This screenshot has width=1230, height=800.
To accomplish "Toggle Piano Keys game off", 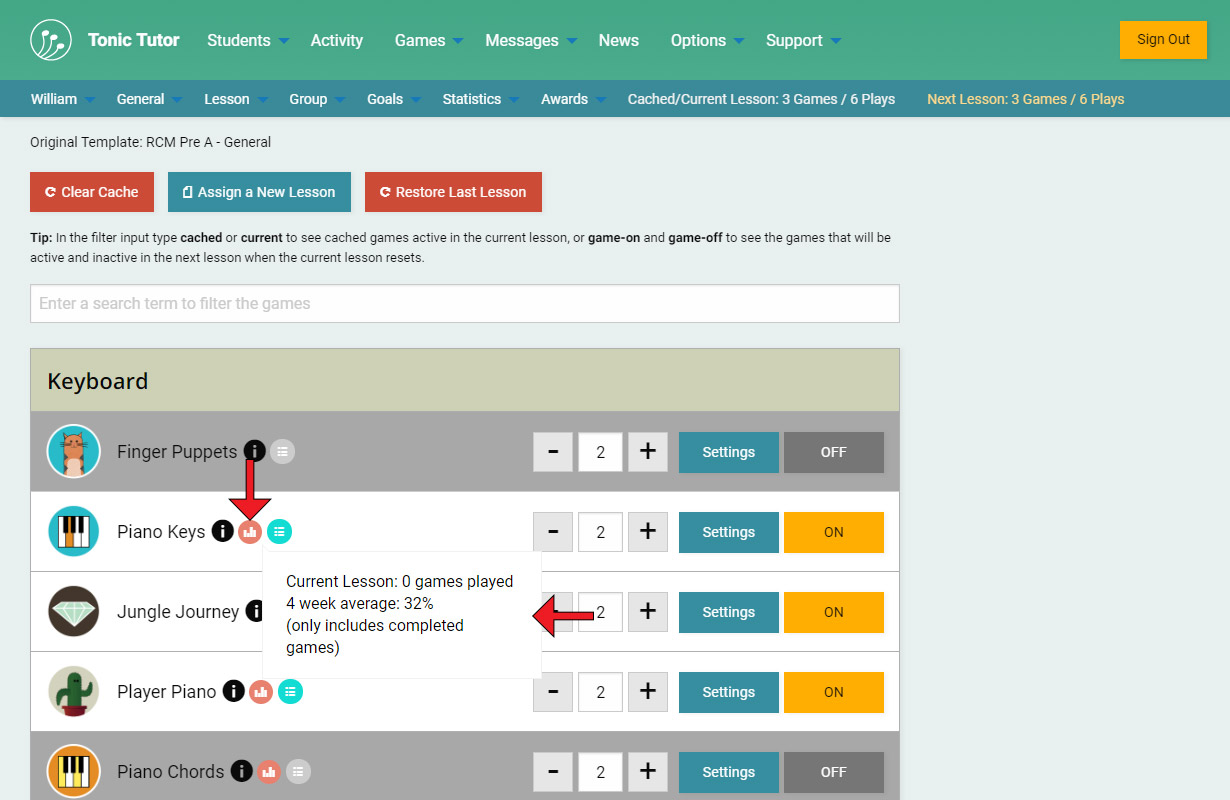I will point(833,532).
